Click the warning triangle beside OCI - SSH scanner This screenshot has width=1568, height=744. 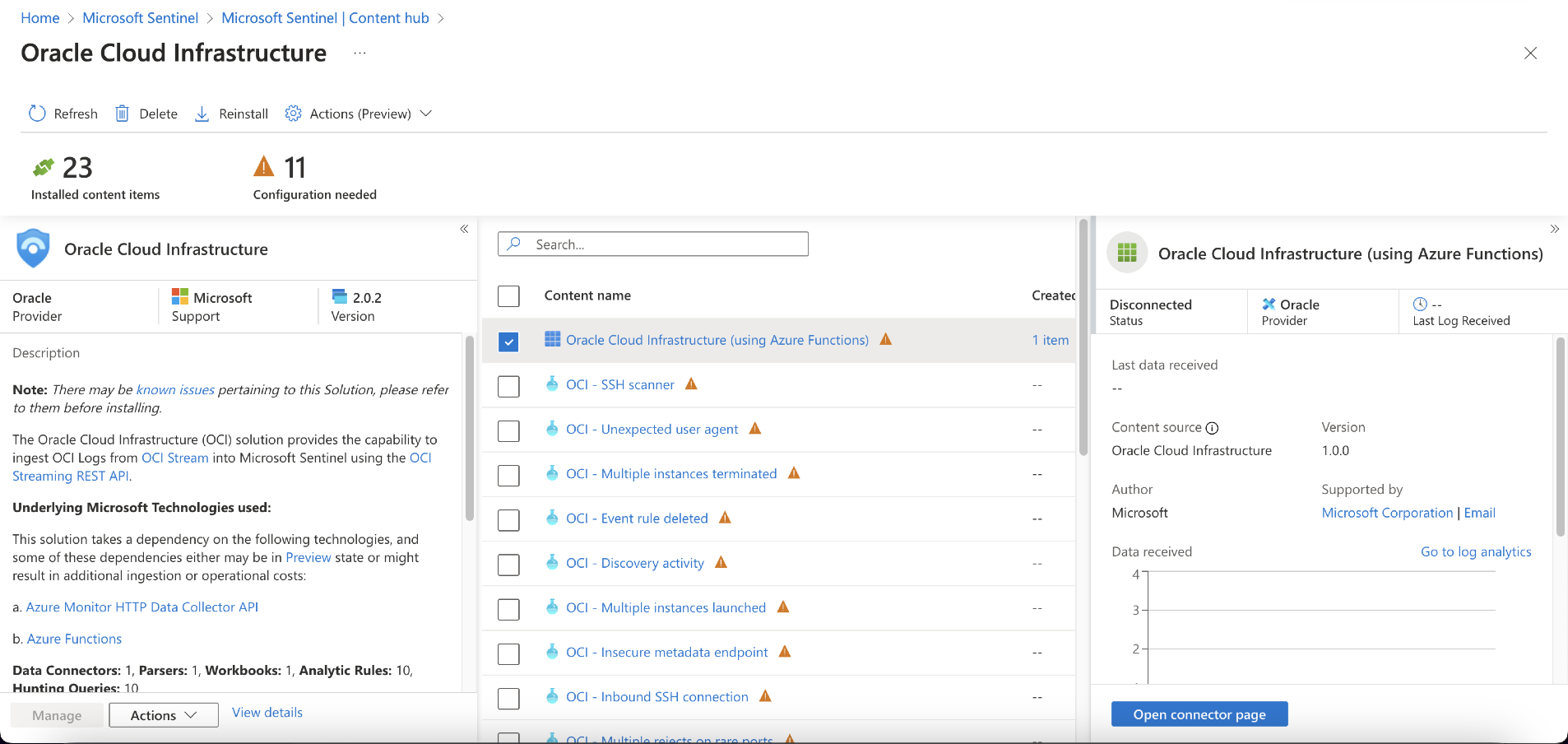(x=690, y=384)
